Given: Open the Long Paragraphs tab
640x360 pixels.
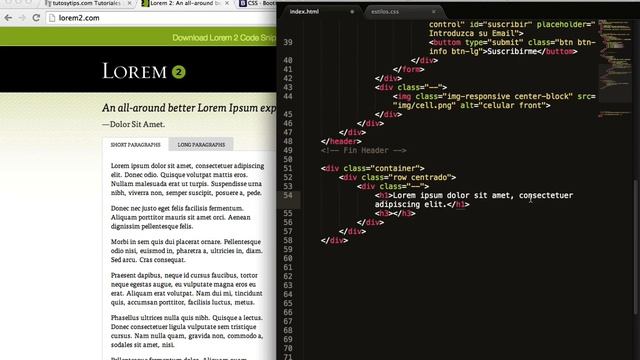Looking at the screenshot, I should coord(201,144).
